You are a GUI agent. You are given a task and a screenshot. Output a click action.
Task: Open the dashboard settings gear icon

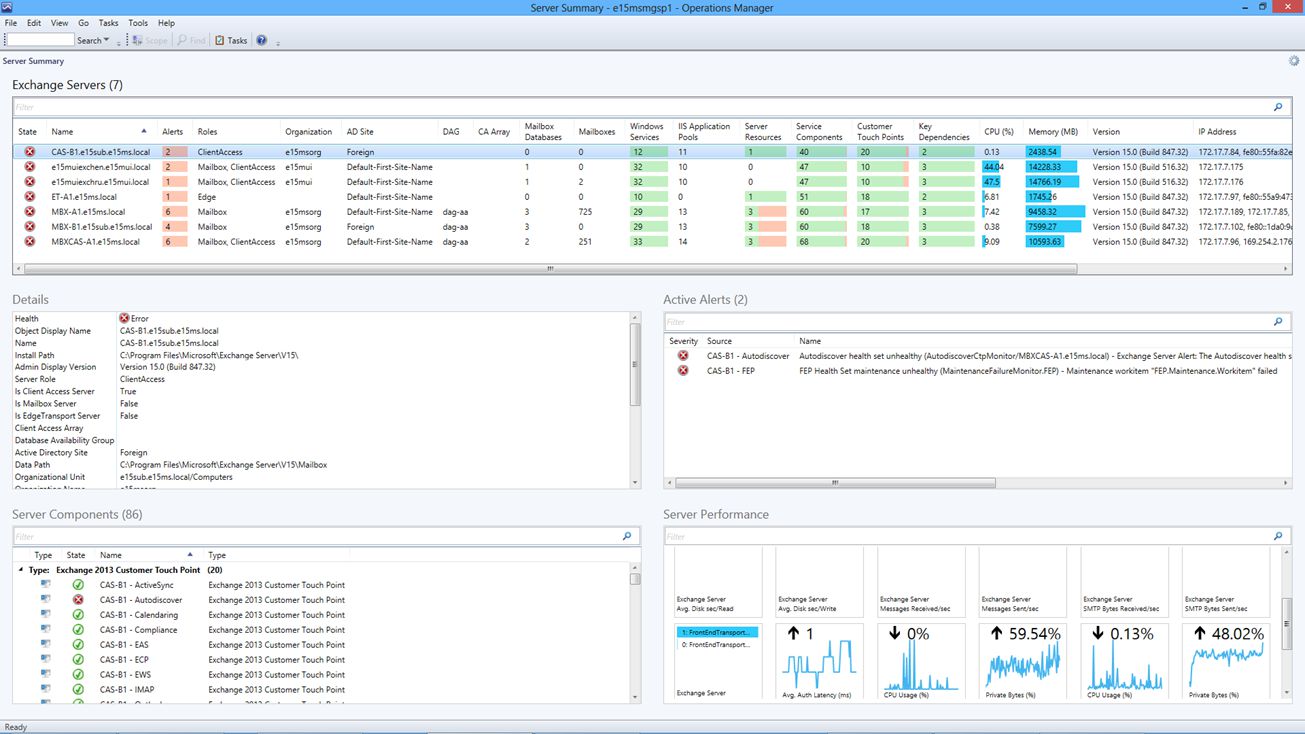click(1294, 61)
